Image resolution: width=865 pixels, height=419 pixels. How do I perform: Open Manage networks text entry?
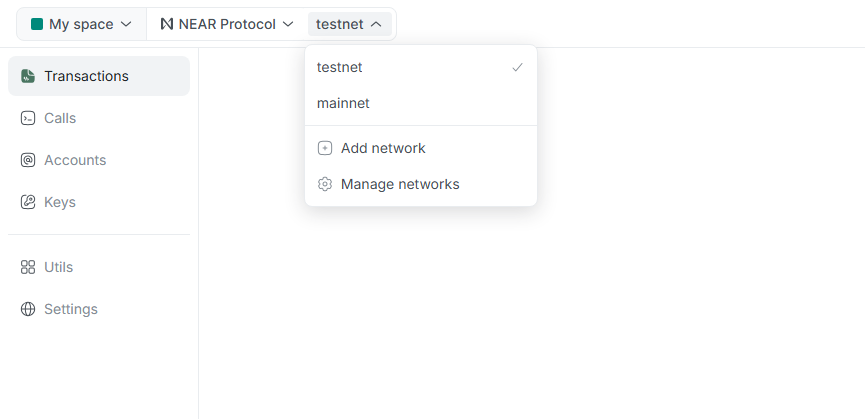400,184
